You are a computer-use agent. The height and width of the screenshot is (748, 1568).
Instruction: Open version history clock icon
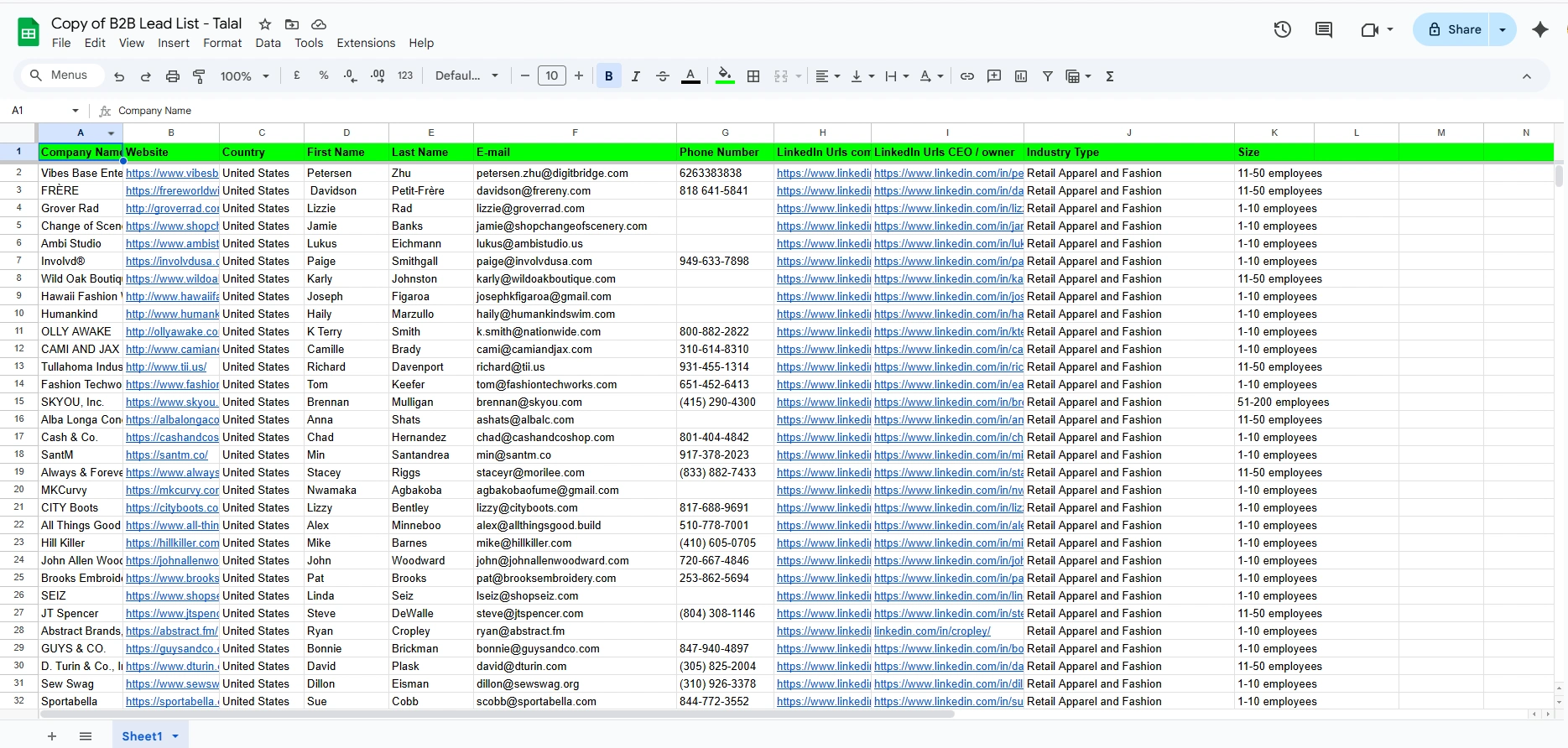click(1282, 29)
